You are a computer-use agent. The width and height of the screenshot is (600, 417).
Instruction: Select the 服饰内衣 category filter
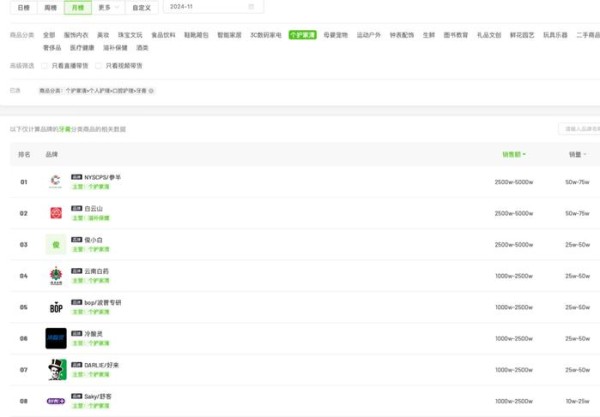click(76, 35)
